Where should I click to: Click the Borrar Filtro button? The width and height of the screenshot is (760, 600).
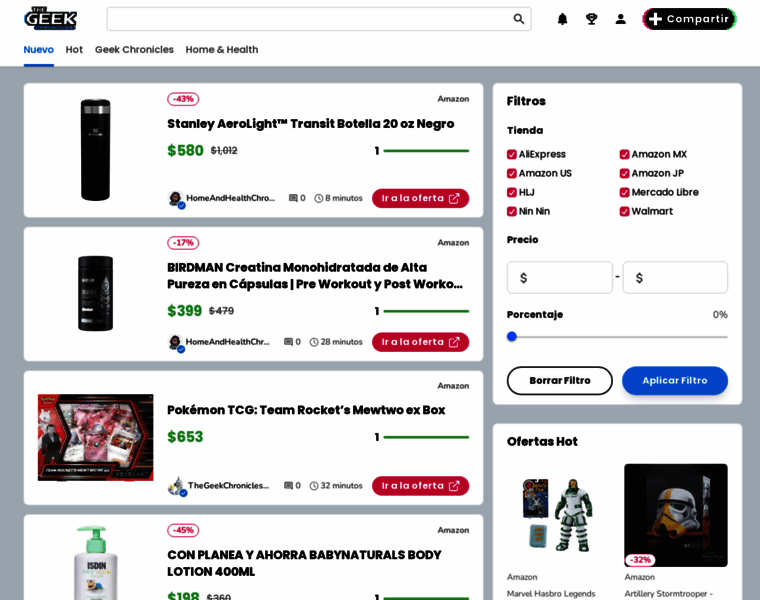(x=560, y=380)
